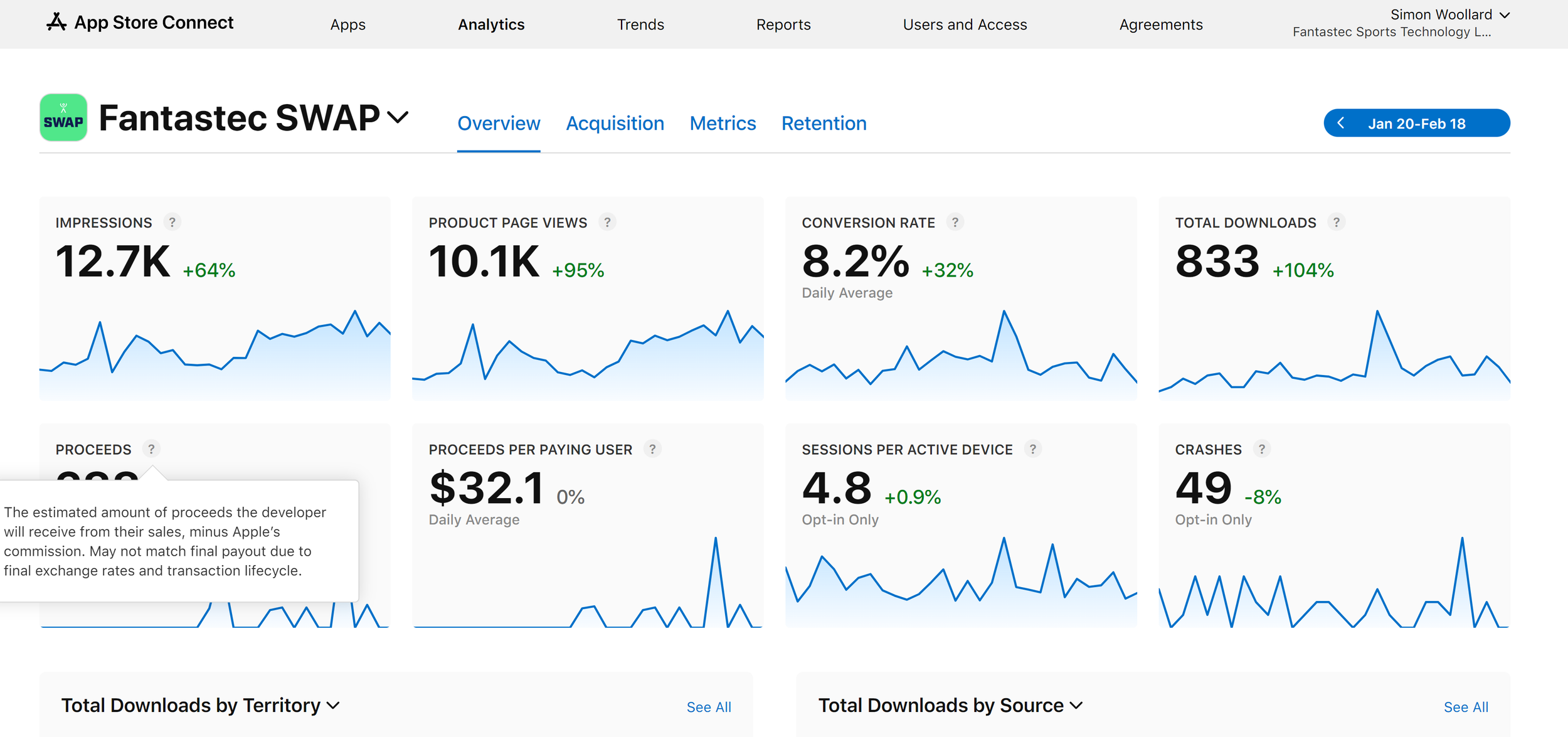1568x737 pixels.
Task: Click the previous date range arrow
Action: (x=1341, y=123)
